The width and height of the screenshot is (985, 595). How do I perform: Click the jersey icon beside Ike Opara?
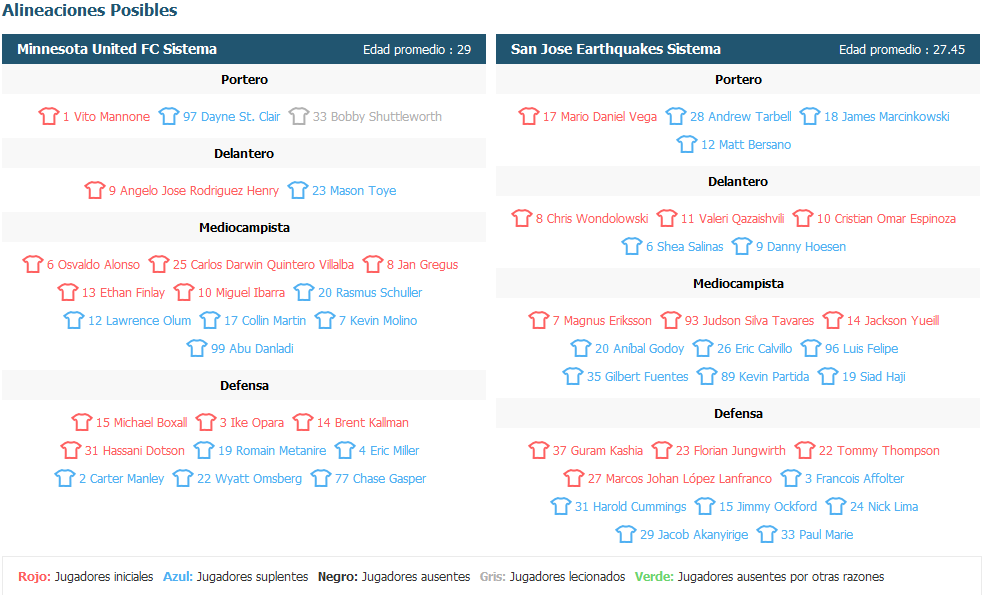(205, 422)
